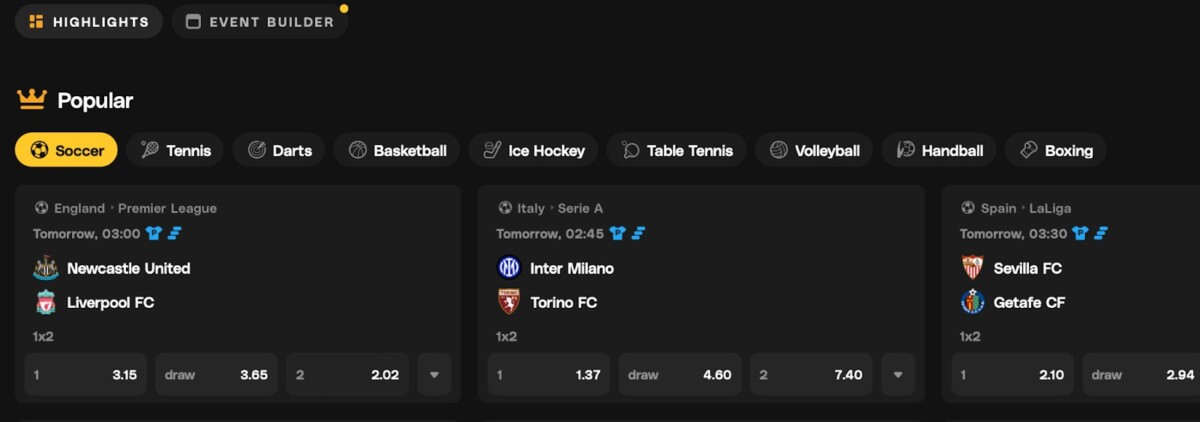Click the stats icon on Inter match
The width and height of the screenshot is (1200, 422).
(x=638, y=234)
